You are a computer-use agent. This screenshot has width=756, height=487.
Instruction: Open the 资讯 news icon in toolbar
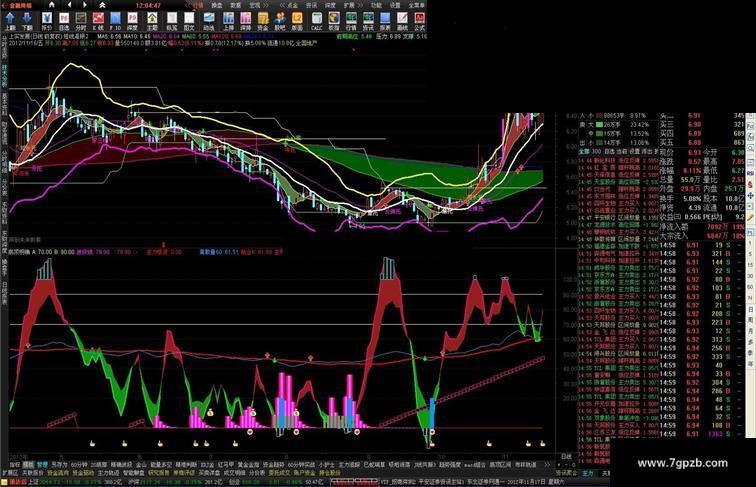coord(368,19)
